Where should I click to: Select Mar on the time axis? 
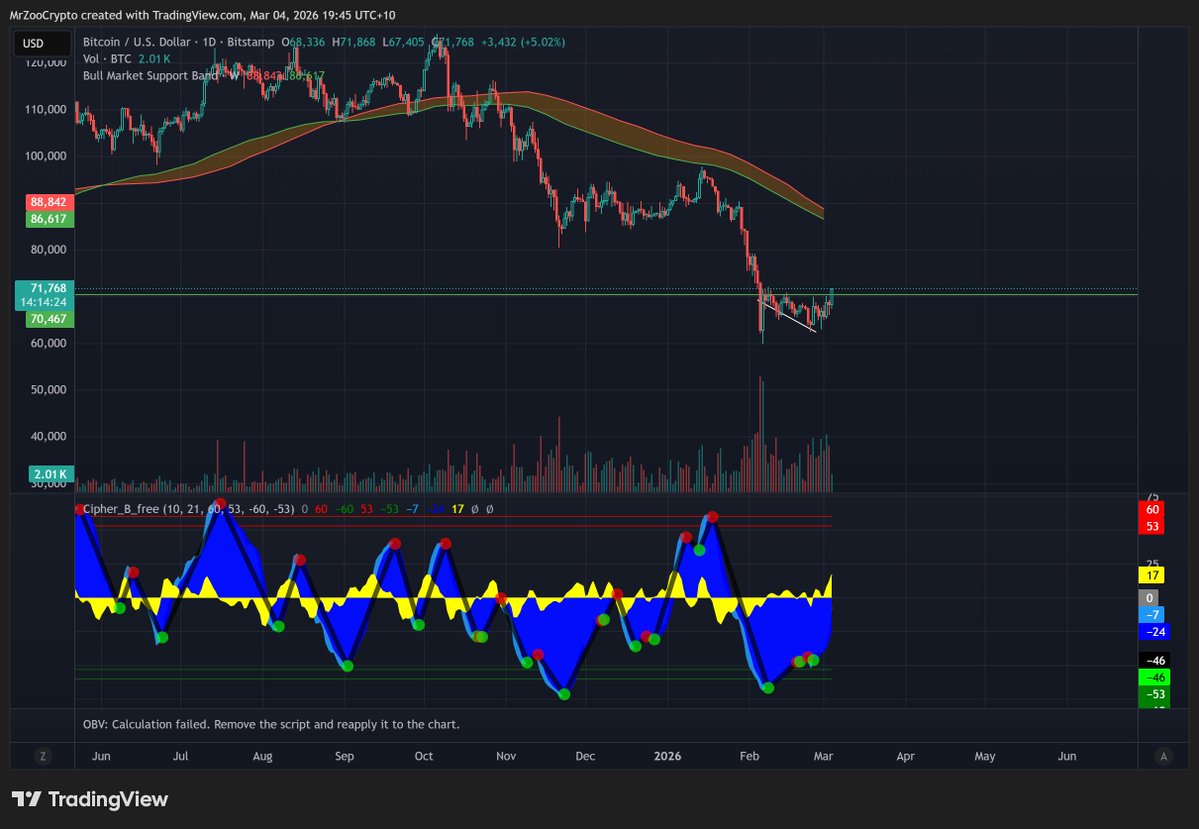point(823,756)
